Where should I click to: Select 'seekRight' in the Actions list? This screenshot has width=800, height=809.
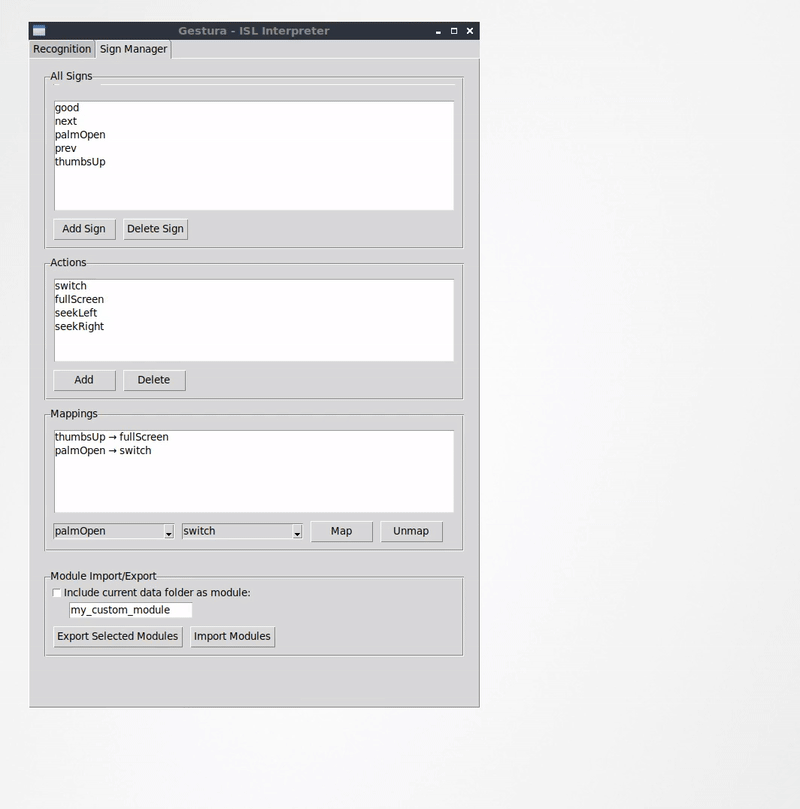point(254,326)
